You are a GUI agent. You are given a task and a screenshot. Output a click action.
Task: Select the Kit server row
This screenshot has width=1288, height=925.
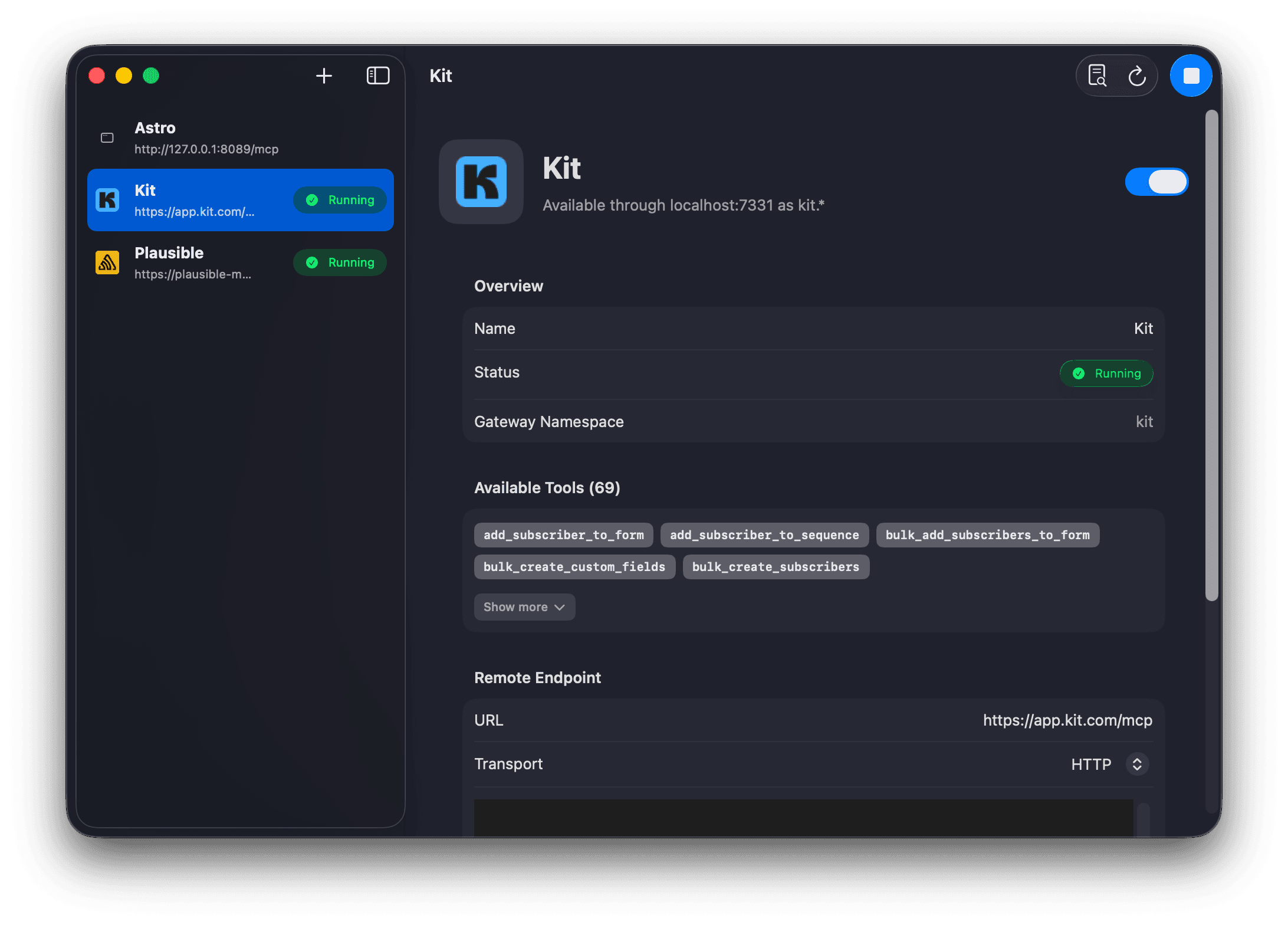click(241, 200)
